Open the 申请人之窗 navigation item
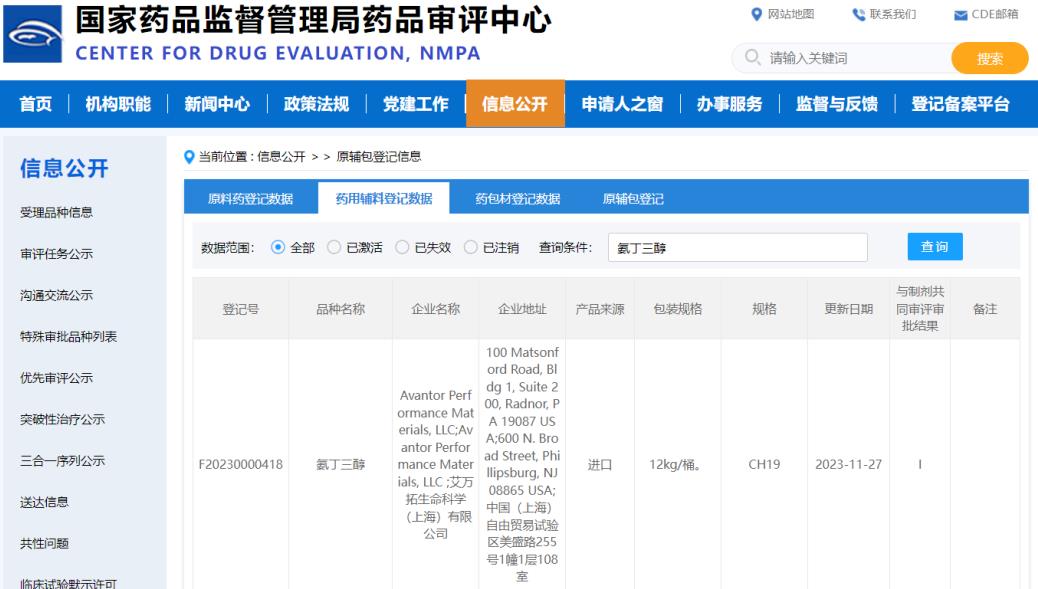This screenshot has height=589, width=1038. [622, 104]
